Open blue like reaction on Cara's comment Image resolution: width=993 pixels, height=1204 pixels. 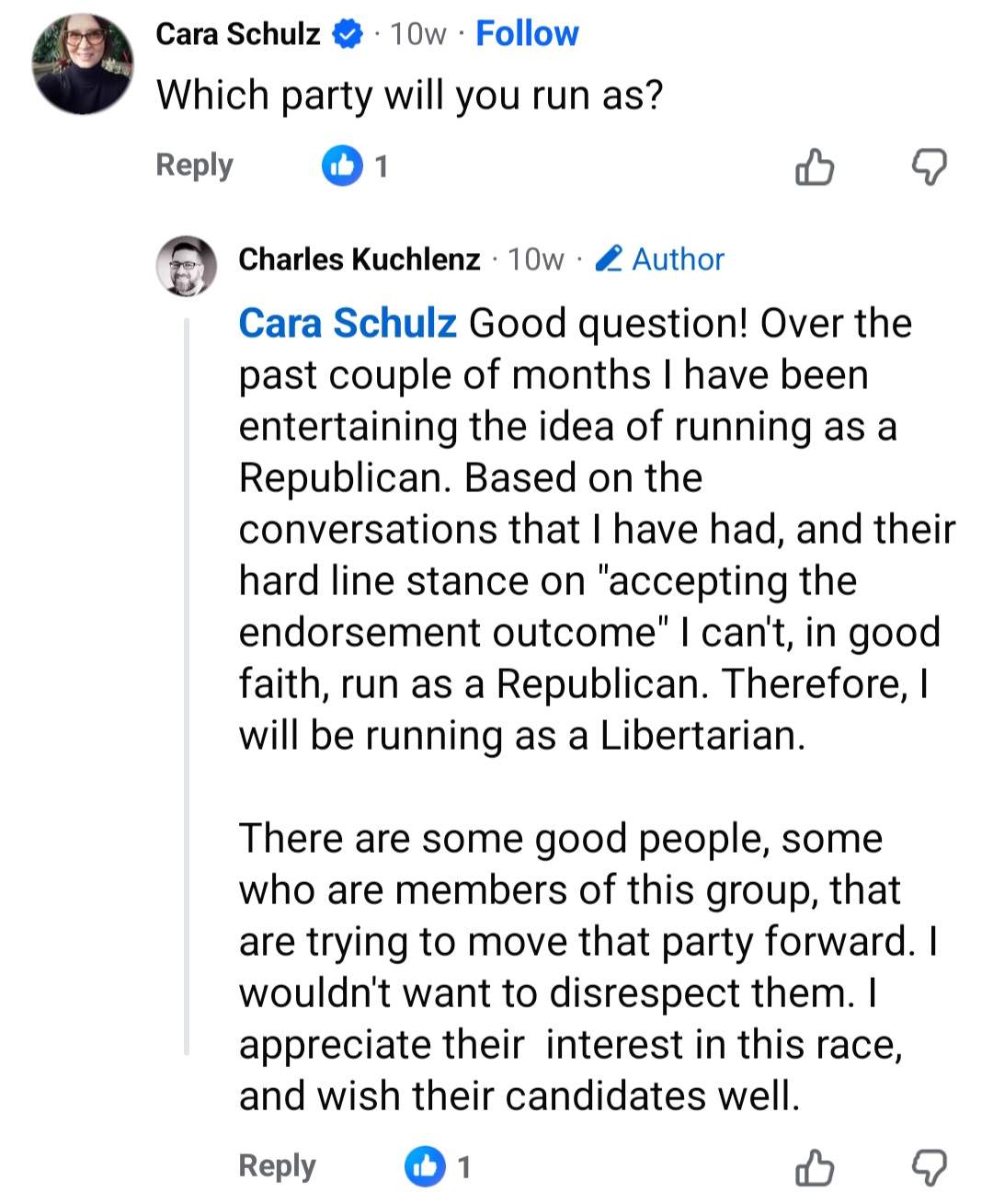tap(342, 166)
